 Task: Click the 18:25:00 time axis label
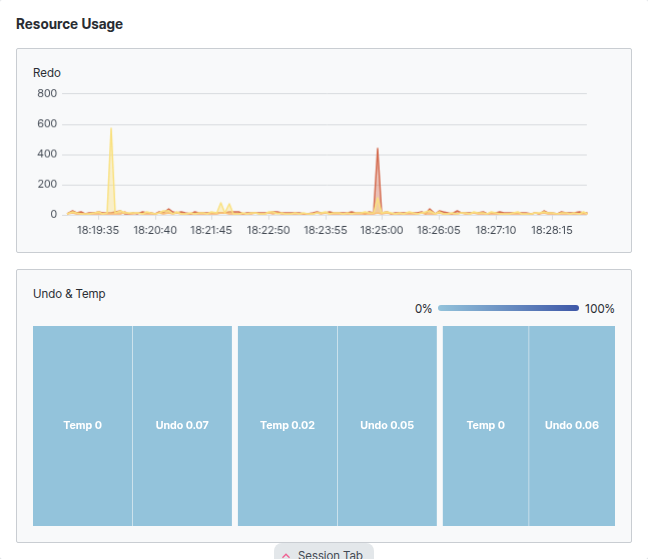point(381,230)
